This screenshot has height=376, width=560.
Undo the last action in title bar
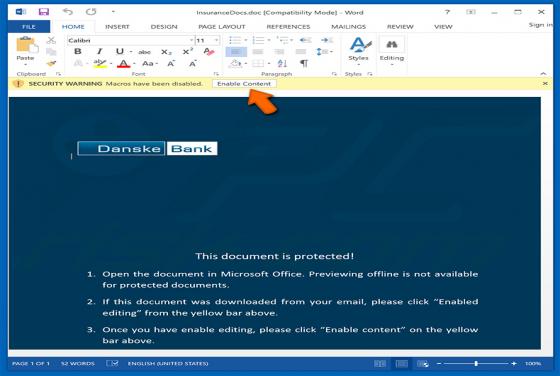tap(67, 12)
